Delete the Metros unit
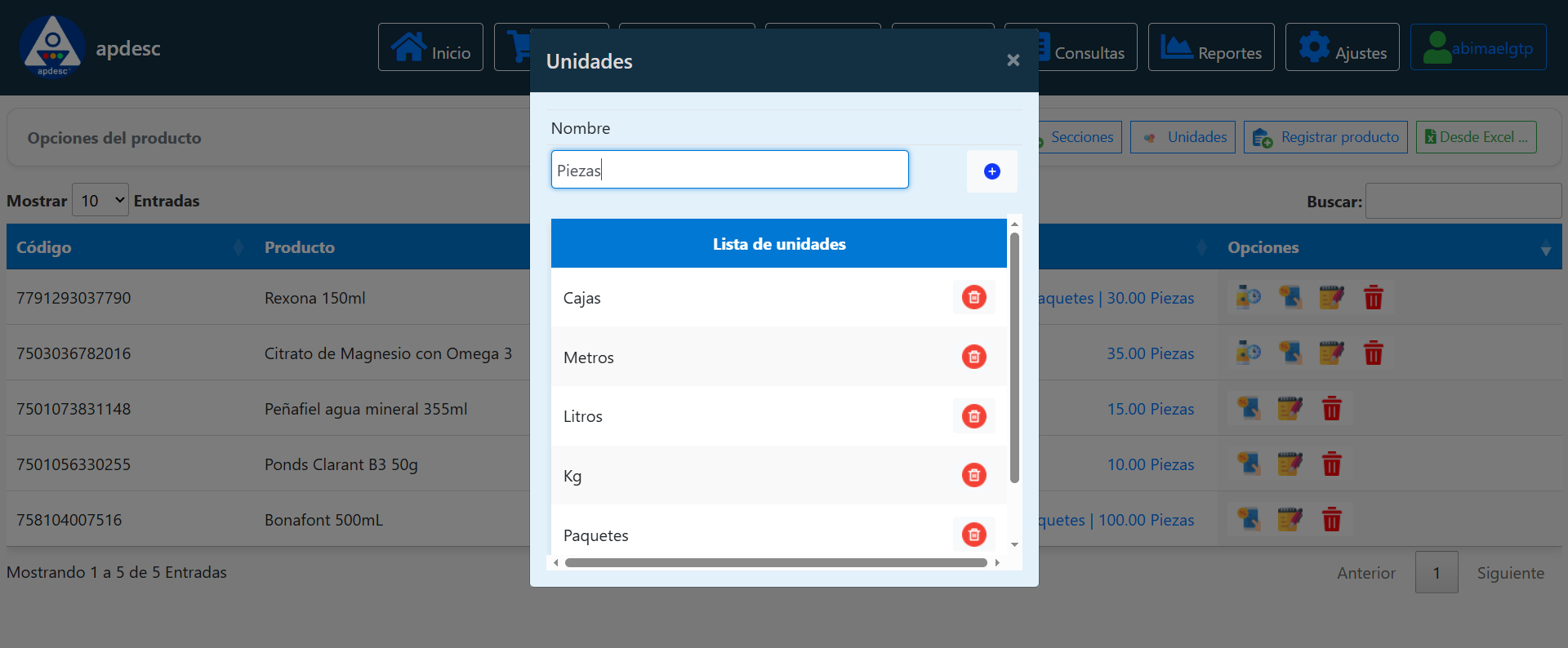Screen dimensions: 1568x648 (x=973, y=357)
